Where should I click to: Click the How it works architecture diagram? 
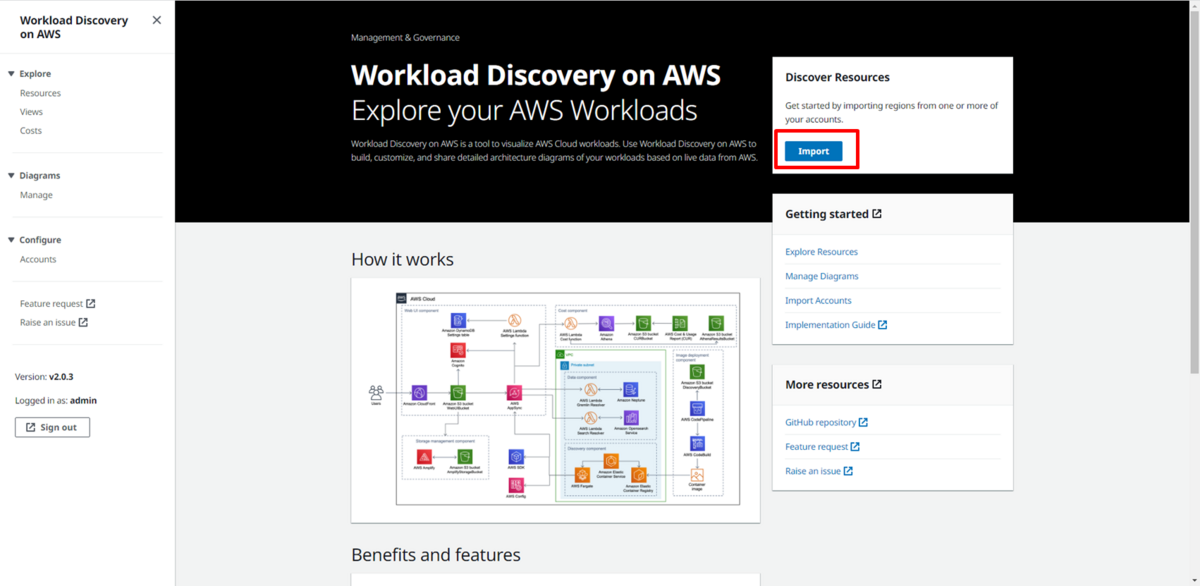[x=555, y=400]
